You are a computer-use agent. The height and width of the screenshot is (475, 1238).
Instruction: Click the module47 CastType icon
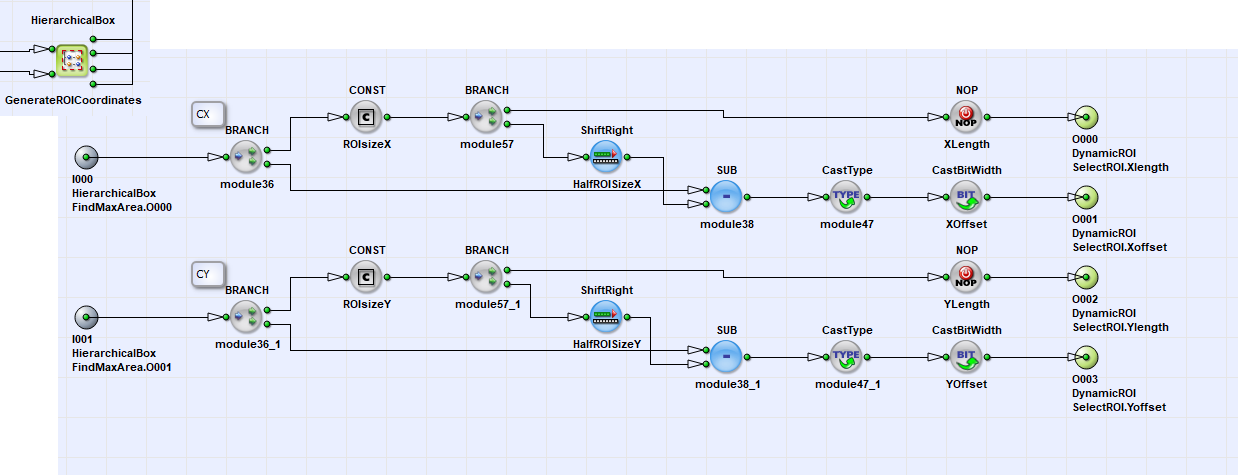pos(847,197)
